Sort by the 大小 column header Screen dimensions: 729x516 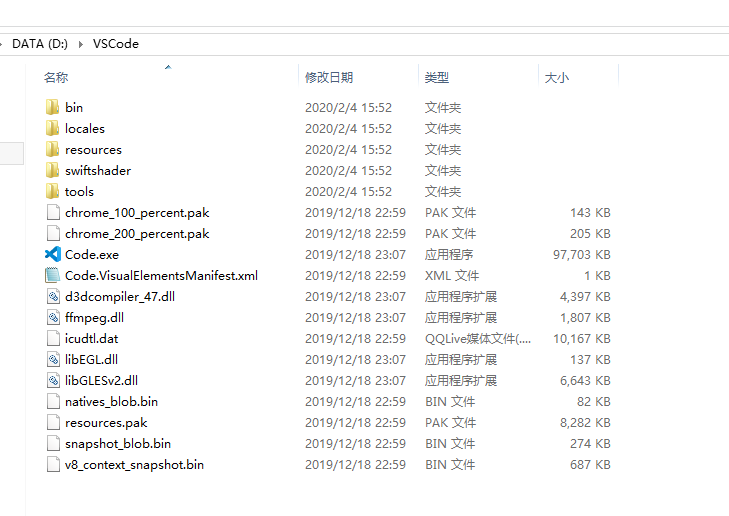click(x=557, y=77)
